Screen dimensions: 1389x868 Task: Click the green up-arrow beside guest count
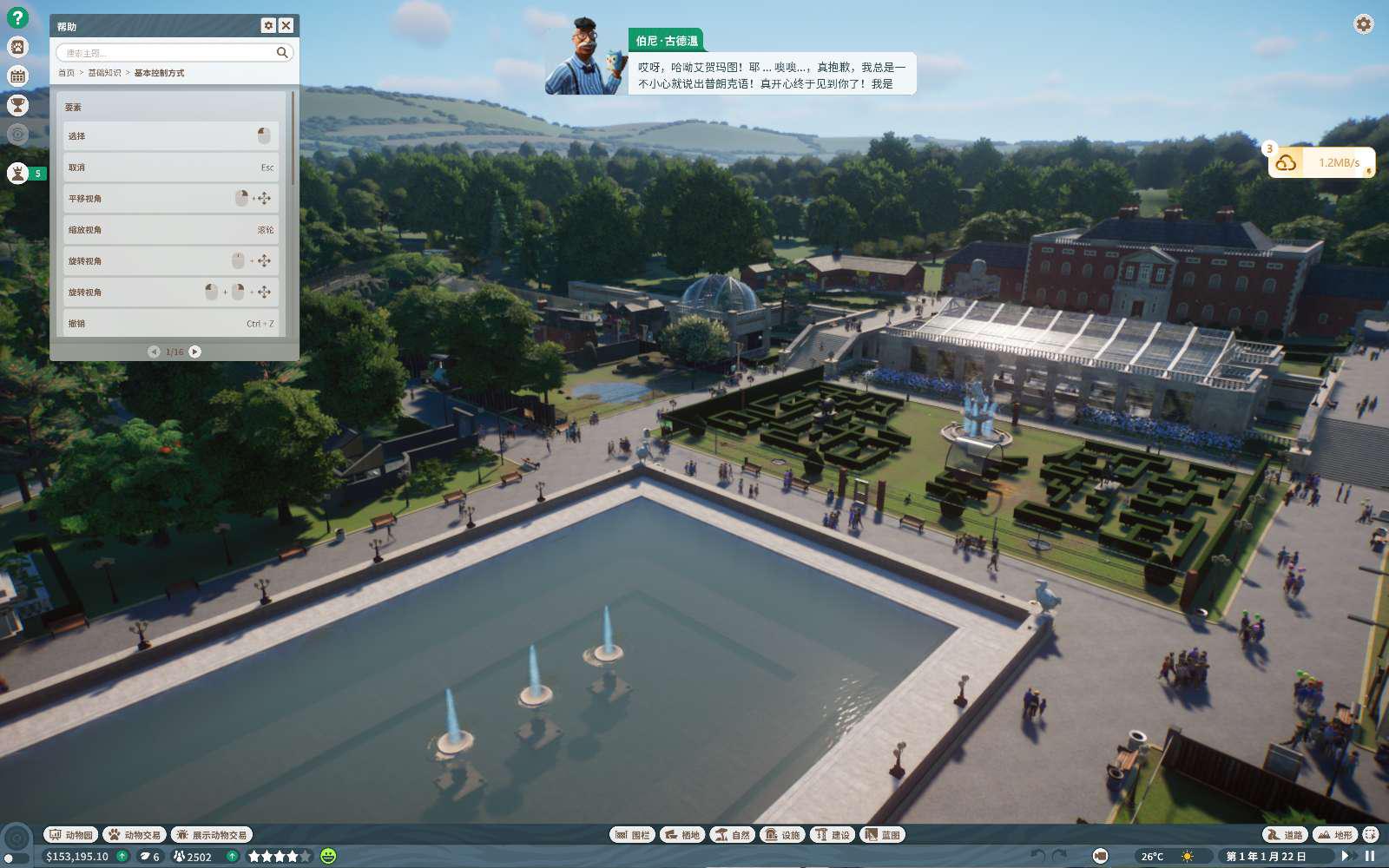click(232, 857)
